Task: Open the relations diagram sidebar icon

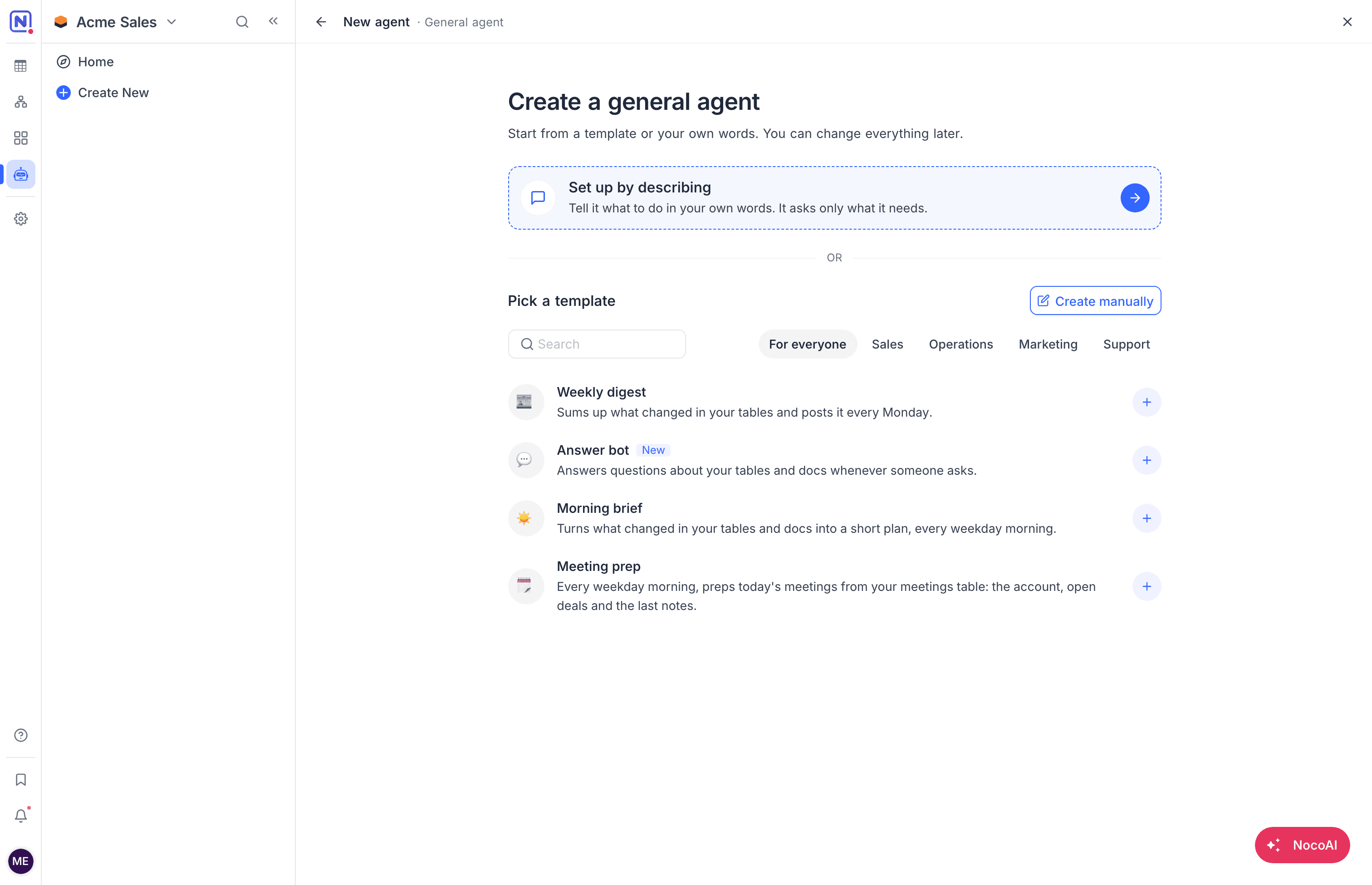Action: pyautogui.click(x=21, y=102)
